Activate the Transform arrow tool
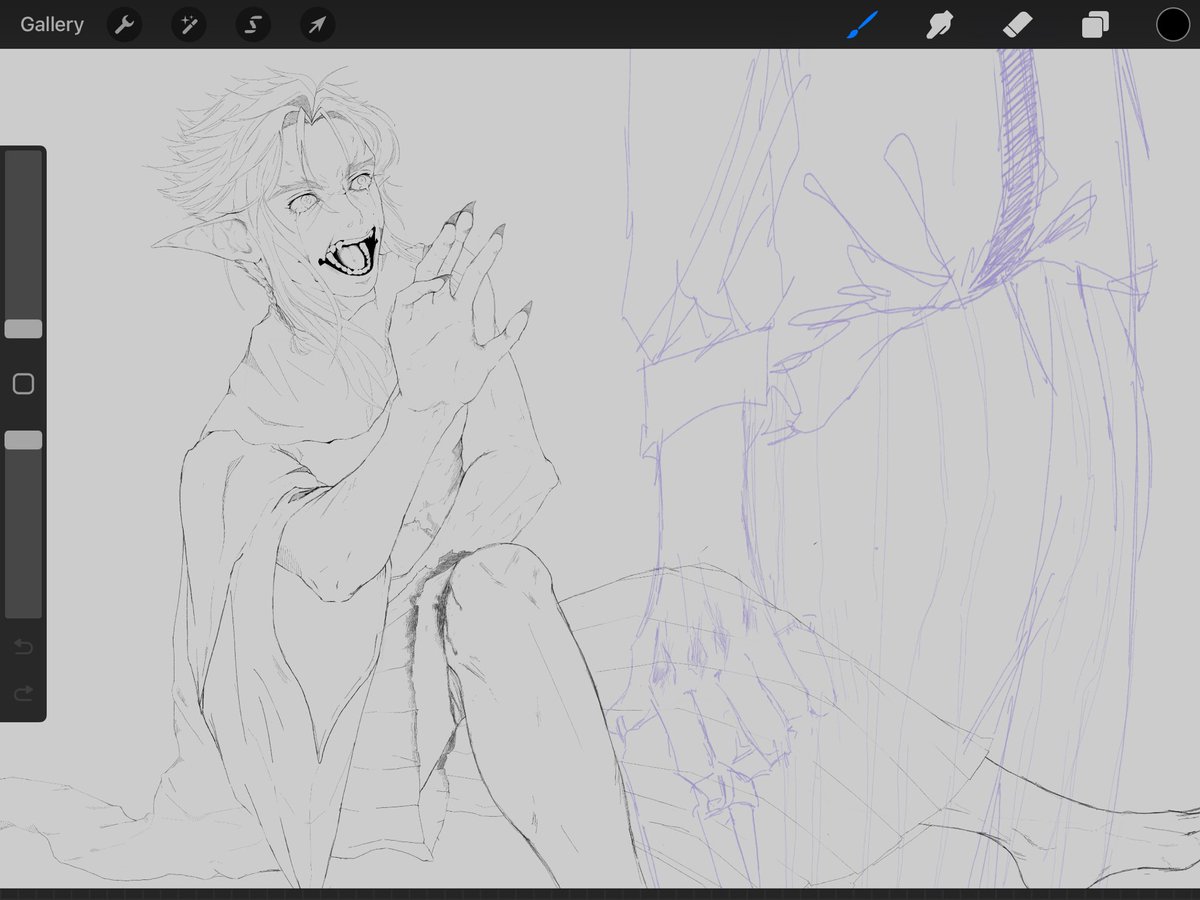This screenshot has width=1200, height=900. 317,24
